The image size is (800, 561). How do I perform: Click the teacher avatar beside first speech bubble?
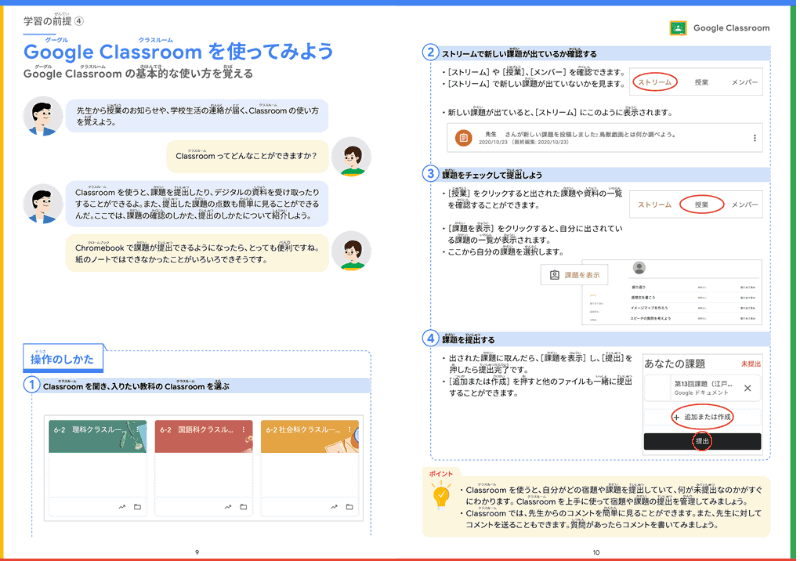point(43,116)
